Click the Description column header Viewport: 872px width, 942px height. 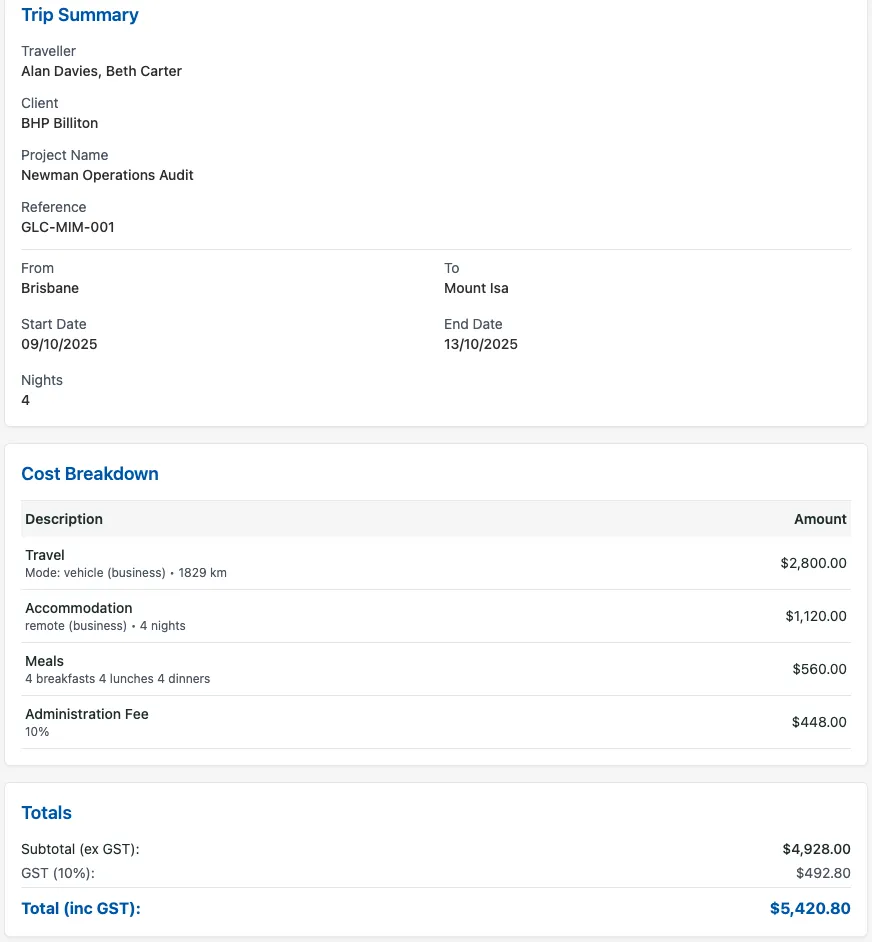tap(64, 519)
